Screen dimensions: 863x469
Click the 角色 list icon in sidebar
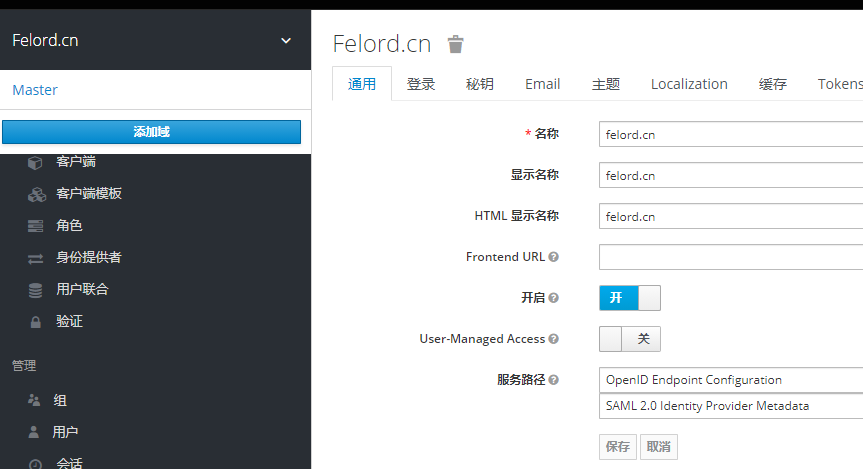point(35,226)
